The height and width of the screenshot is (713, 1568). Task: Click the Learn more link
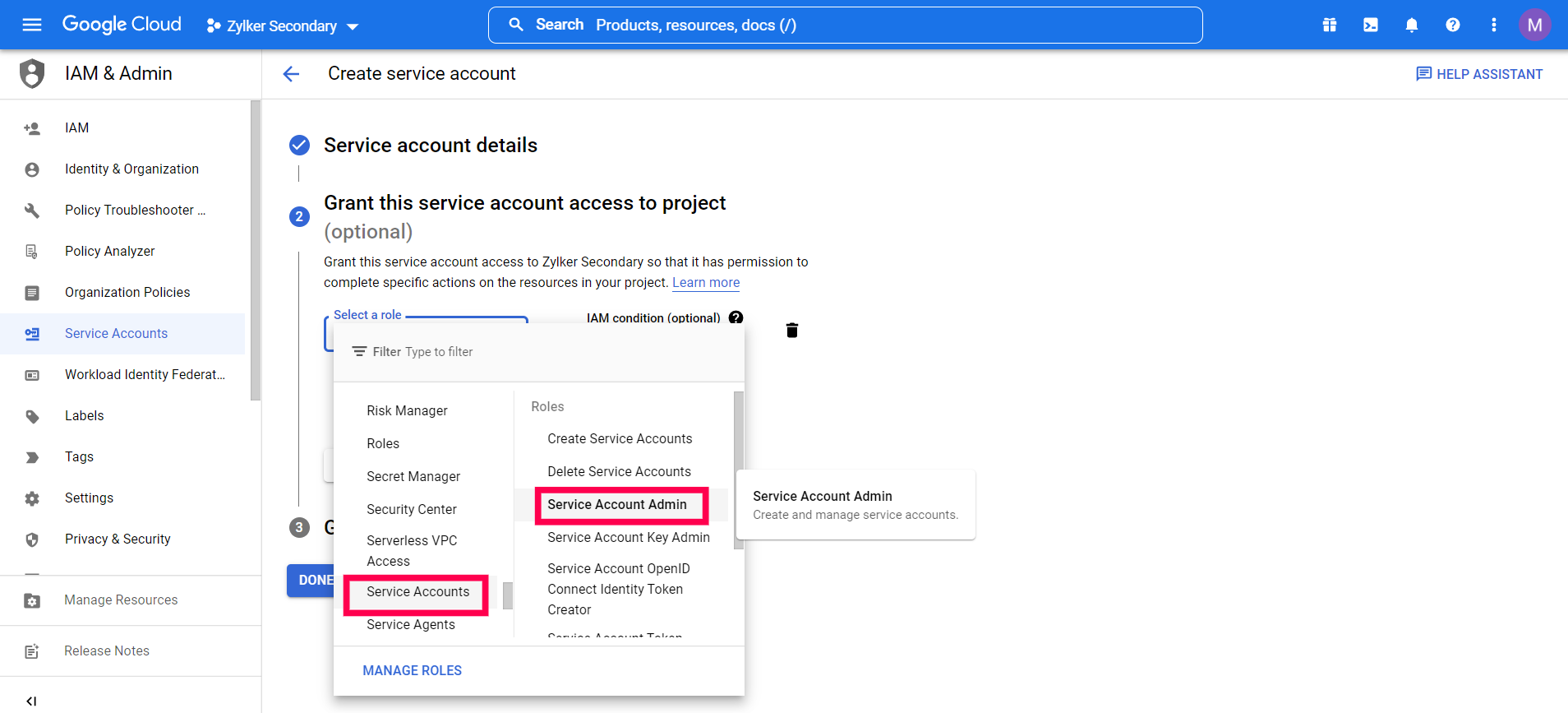pyautogui.click(x=706, y=283)
